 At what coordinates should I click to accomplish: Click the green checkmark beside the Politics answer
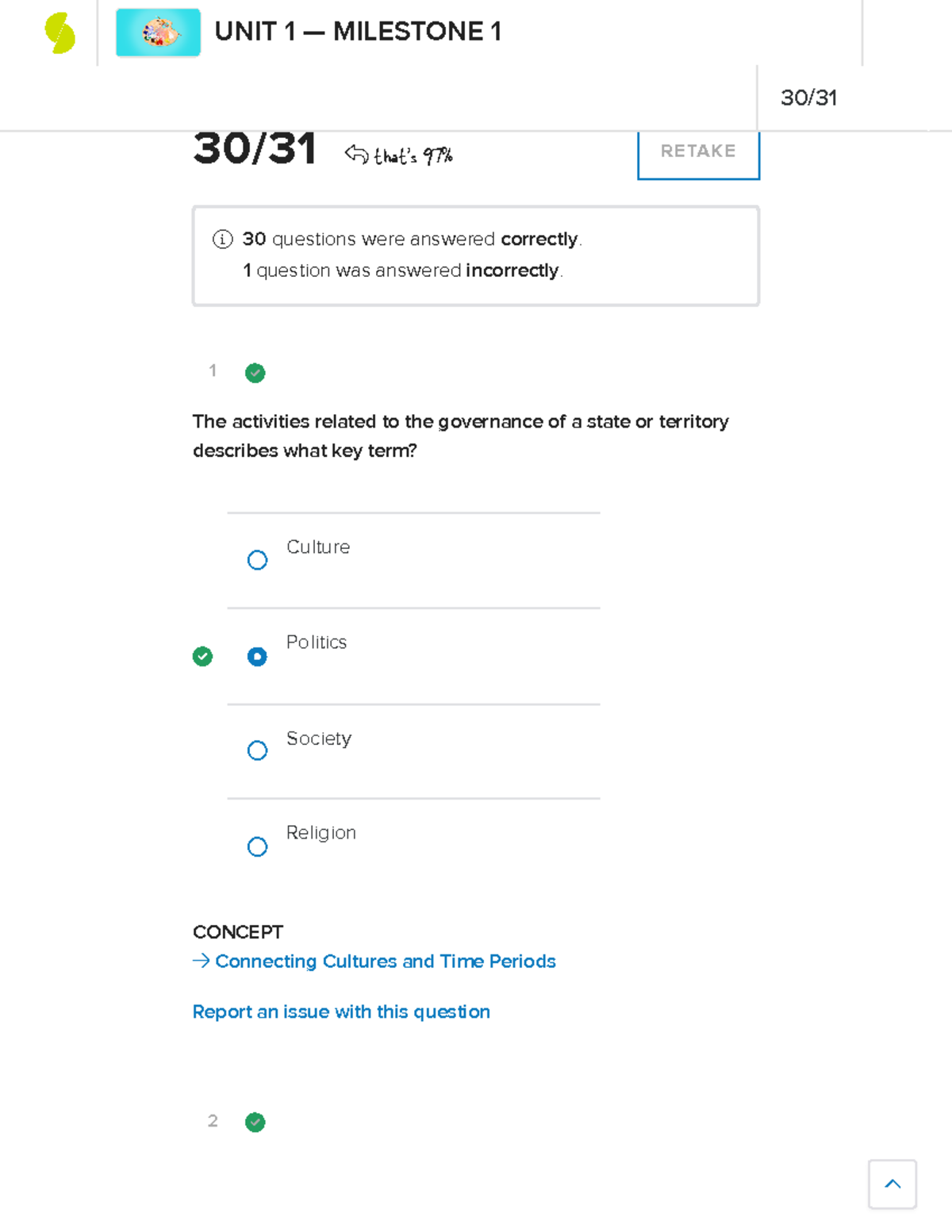click(202, 656)
